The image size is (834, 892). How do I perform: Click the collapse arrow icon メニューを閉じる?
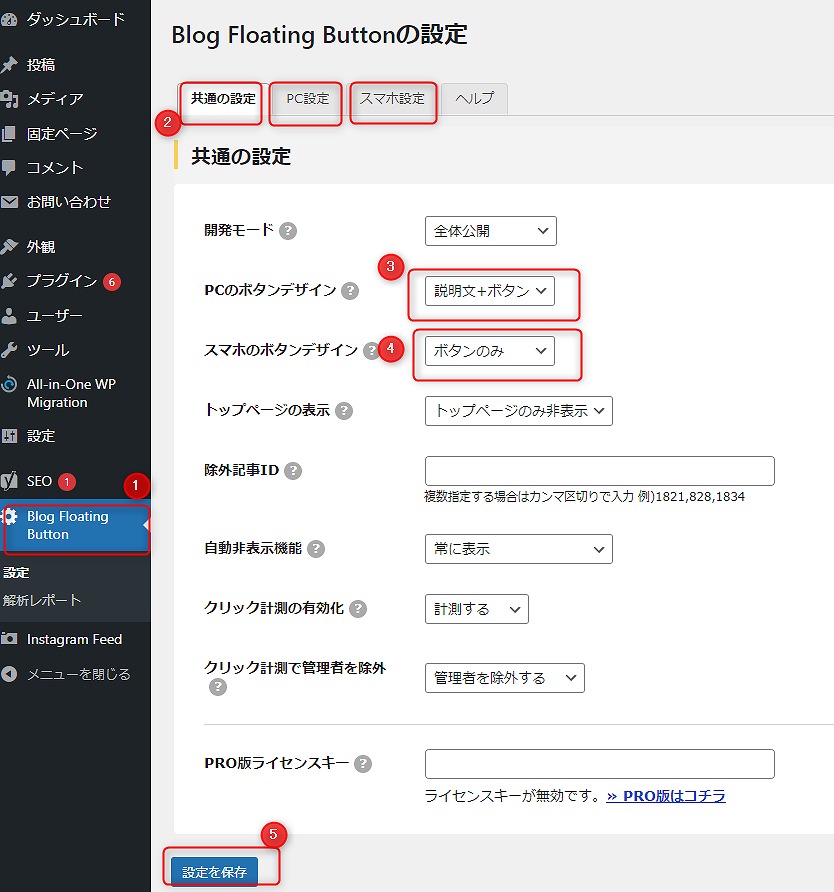click(10, 674)
